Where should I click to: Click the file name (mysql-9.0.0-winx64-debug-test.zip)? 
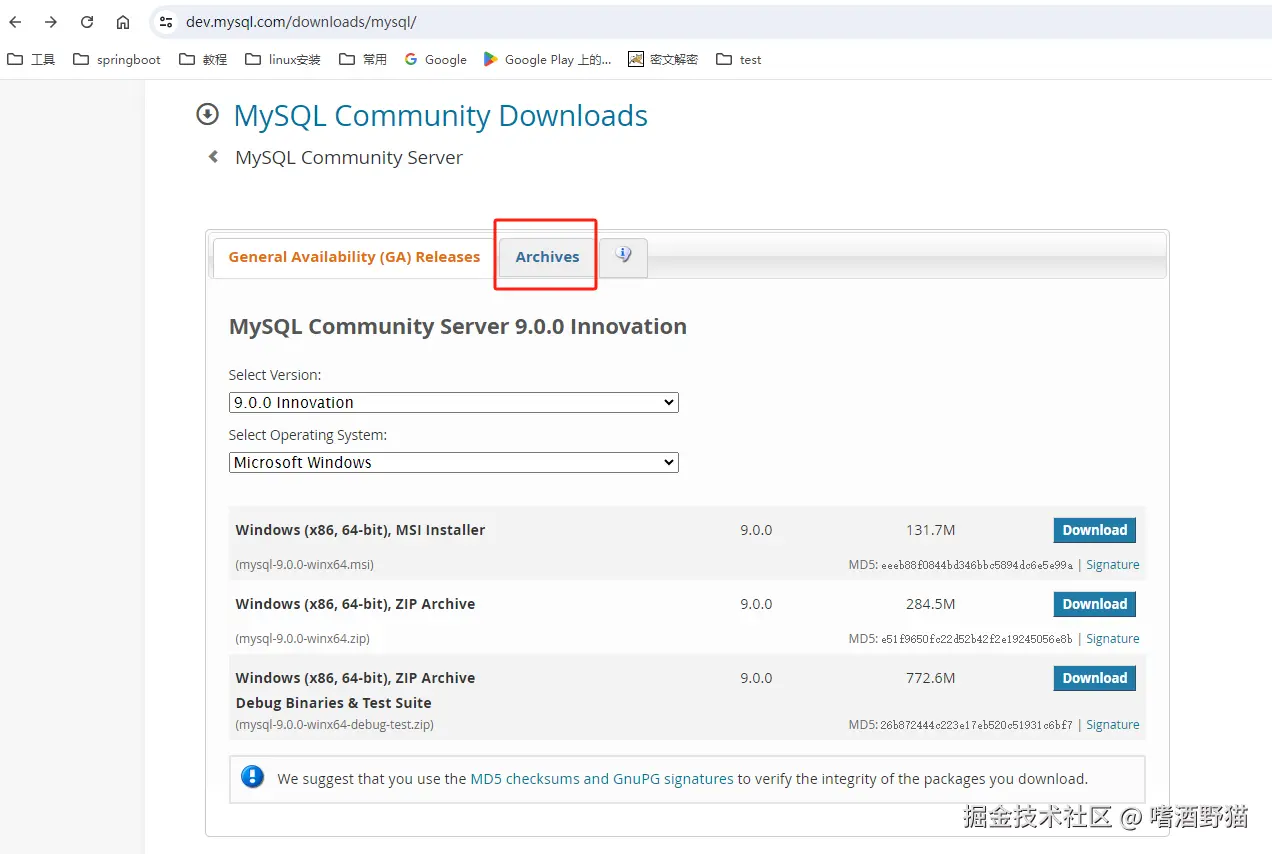coord(335,725)
